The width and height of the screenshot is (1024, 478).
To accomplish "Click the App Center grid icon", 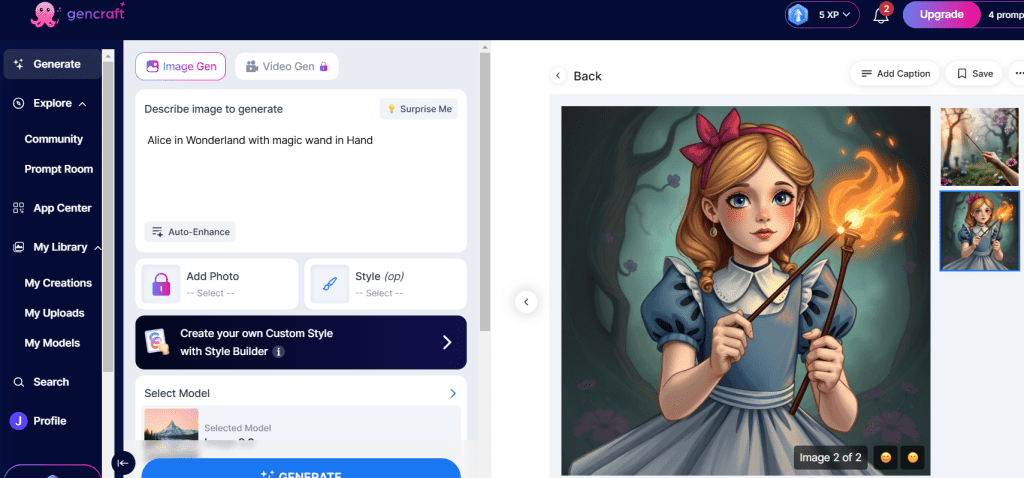I will coord(19,208).
